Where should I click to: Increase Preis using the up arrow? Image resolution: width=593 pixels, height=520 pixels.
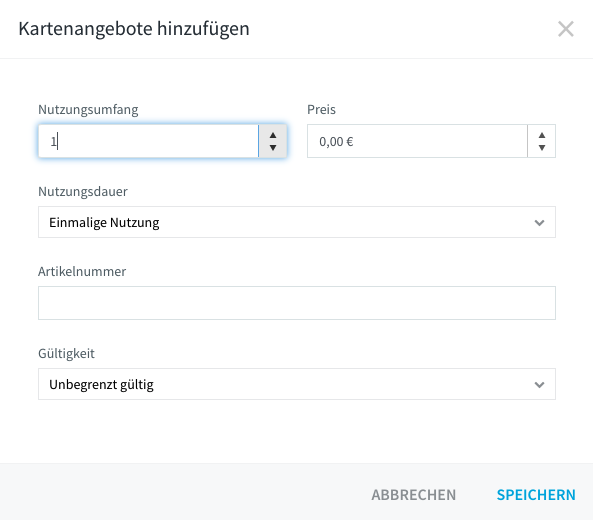(542, 135)
